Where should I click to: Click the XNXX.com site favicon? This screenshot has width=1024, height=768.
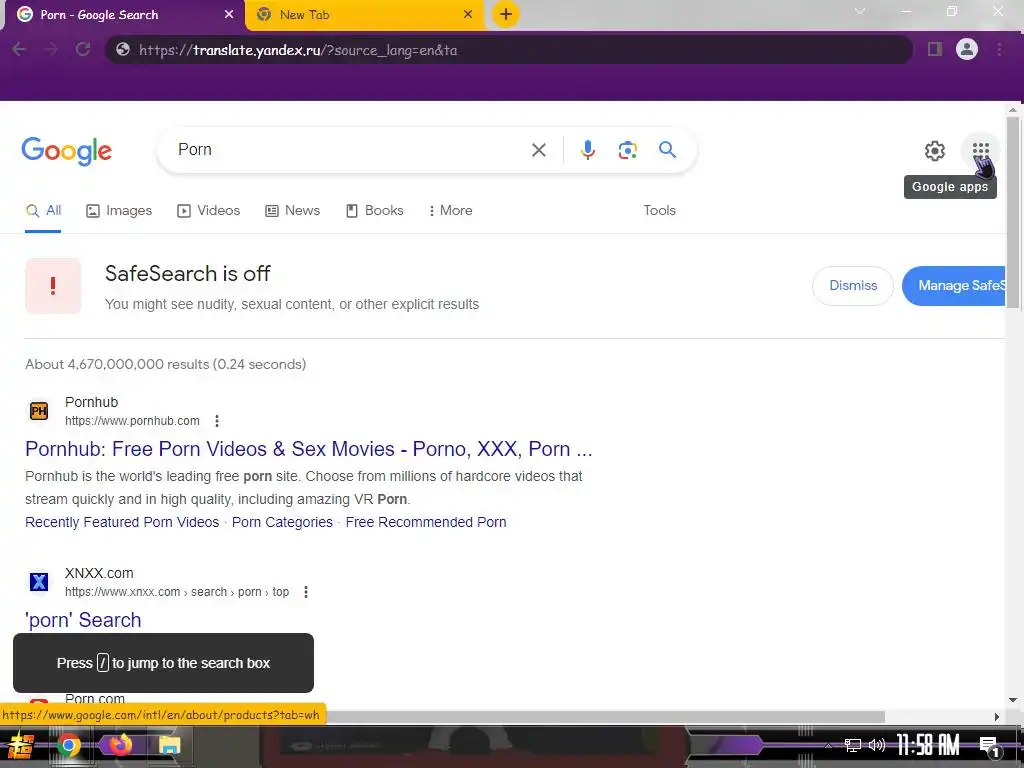tap(39, 582)
